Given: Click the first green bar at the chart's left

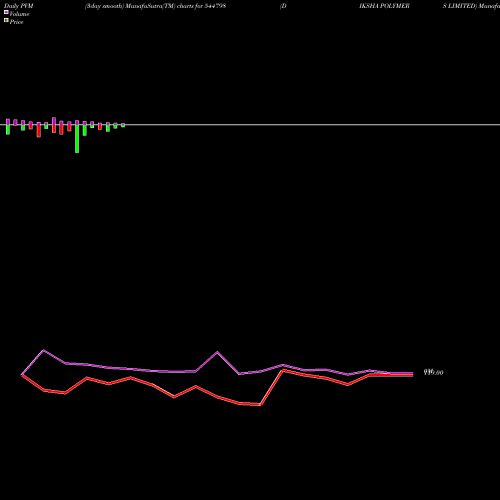Looking at the screenshot, I should [x=8, y=130].
